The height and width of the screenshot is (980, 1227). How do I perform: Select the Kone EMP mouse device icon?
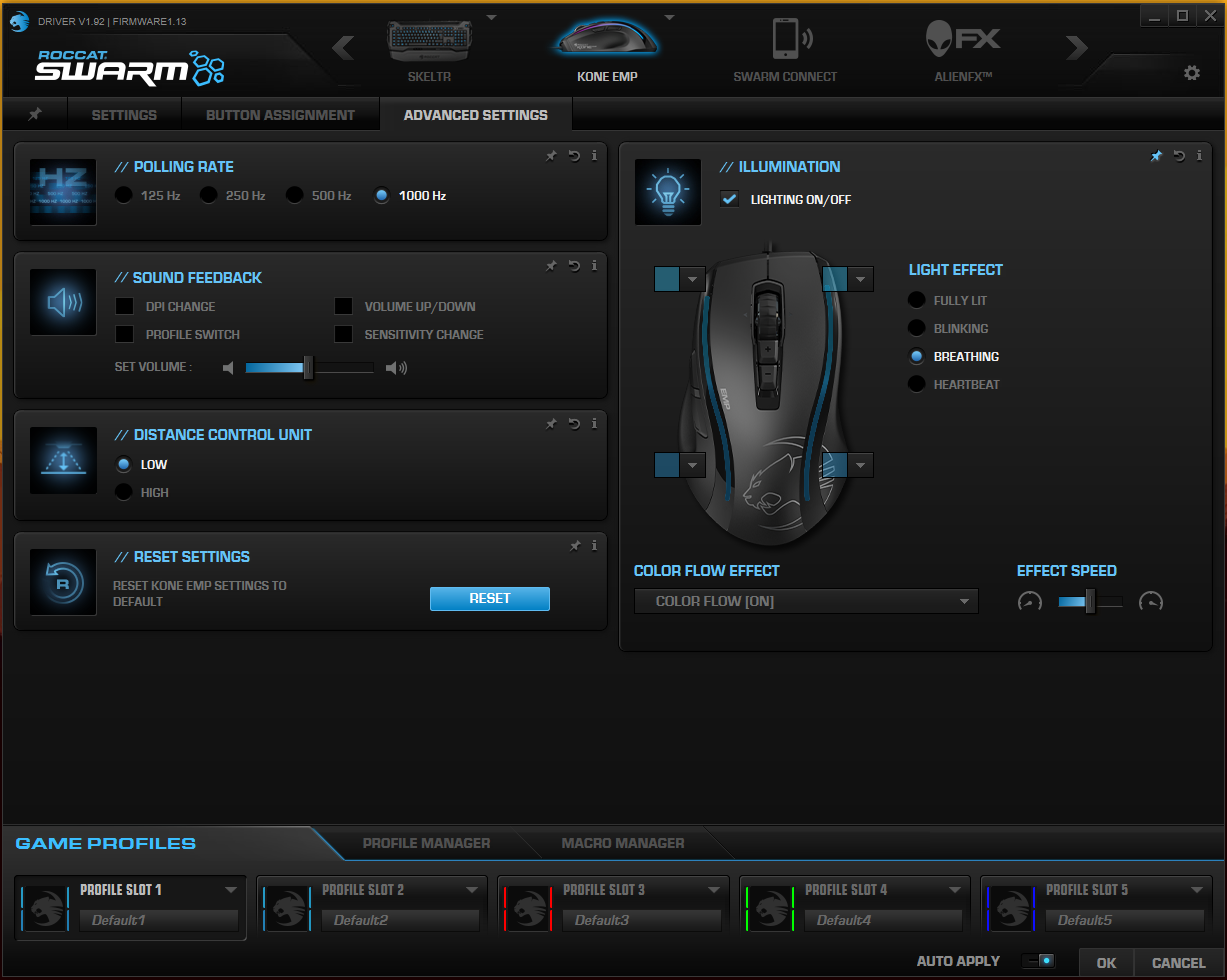(607, 37)
